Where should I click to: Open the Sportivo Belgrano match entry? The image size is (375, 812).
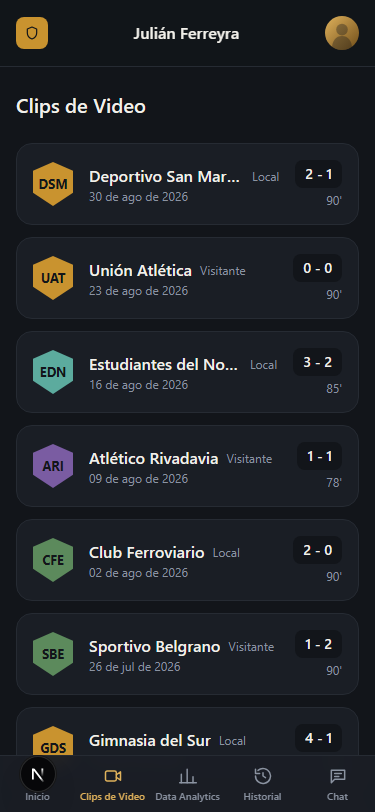pos(188,654)
